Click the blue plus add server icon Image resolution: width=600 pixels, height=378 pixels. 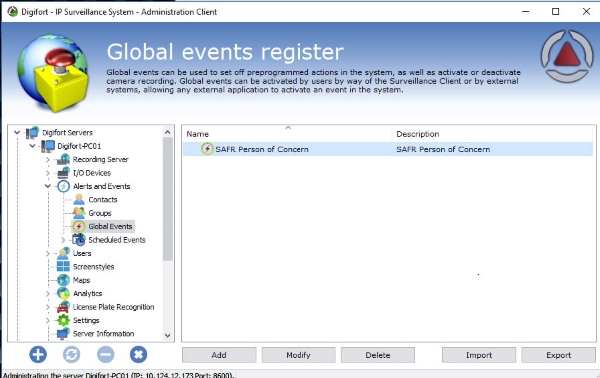pos(38,354)
